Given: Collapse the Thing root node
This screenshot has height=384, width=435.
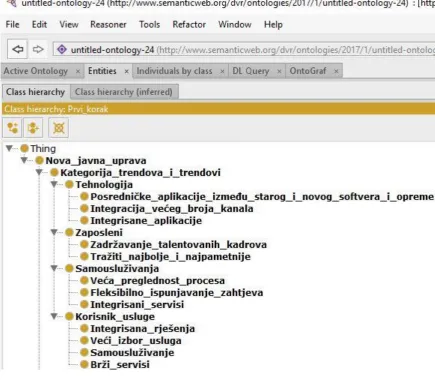Looking at the screenshot, I should point(9,148).
